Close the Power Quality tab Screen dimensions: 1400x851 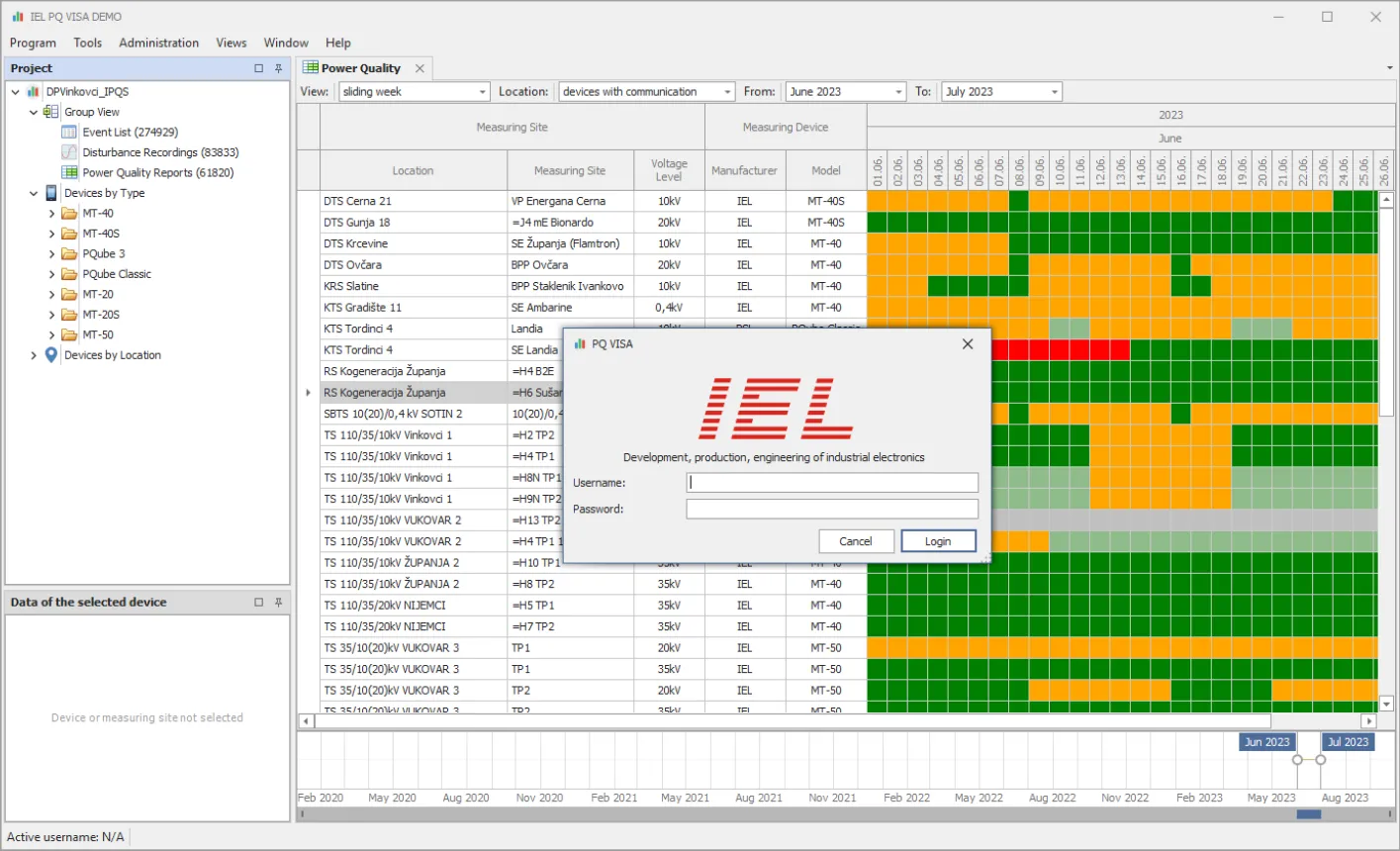[420, 68]
